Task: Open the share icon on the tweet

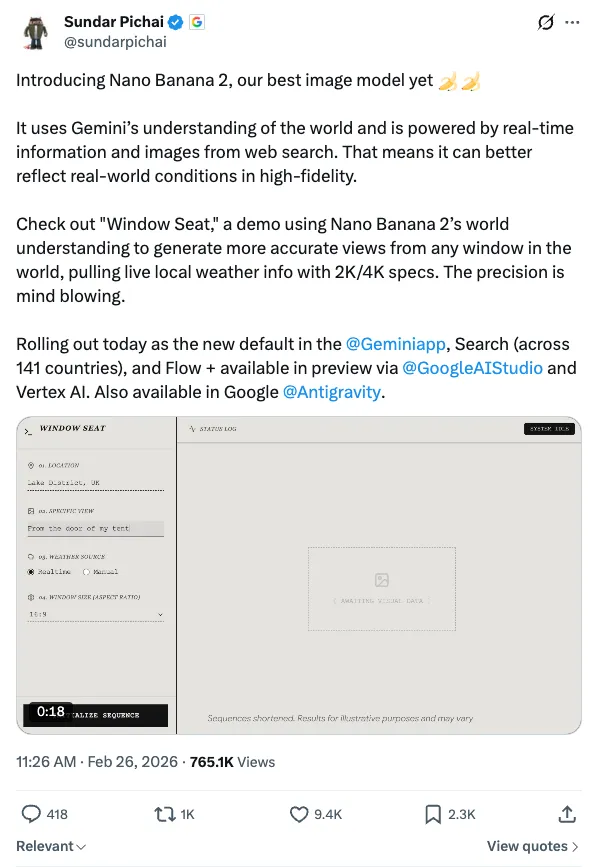Action: click(x=566, y=814)
